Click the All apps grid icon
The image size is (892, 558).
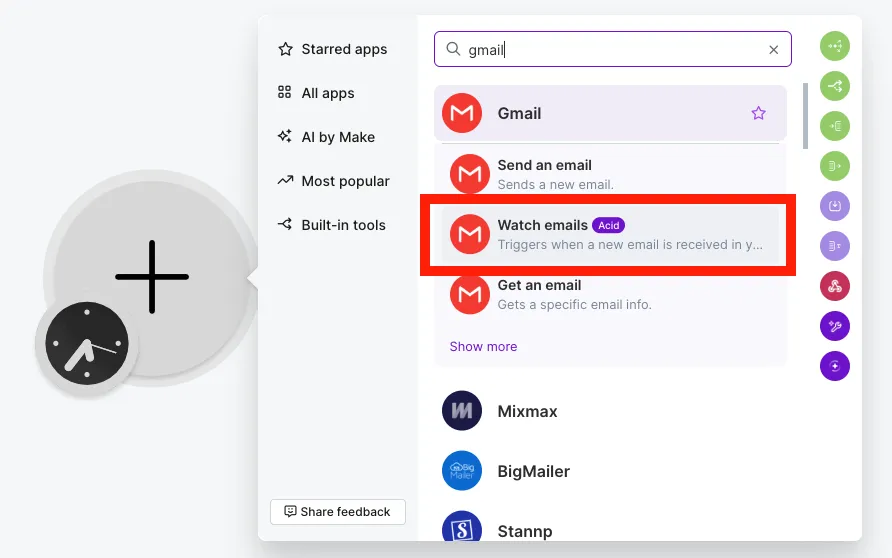pyautogui.click(x=284, y=92)
